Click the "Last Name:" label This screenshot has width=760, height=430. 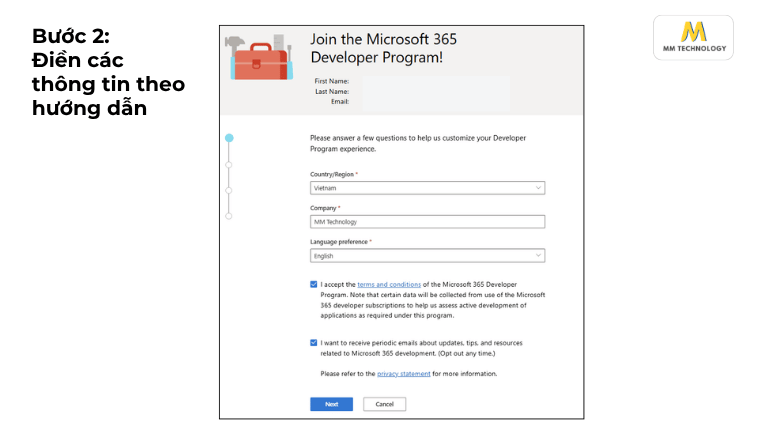(x=332, y=91)
